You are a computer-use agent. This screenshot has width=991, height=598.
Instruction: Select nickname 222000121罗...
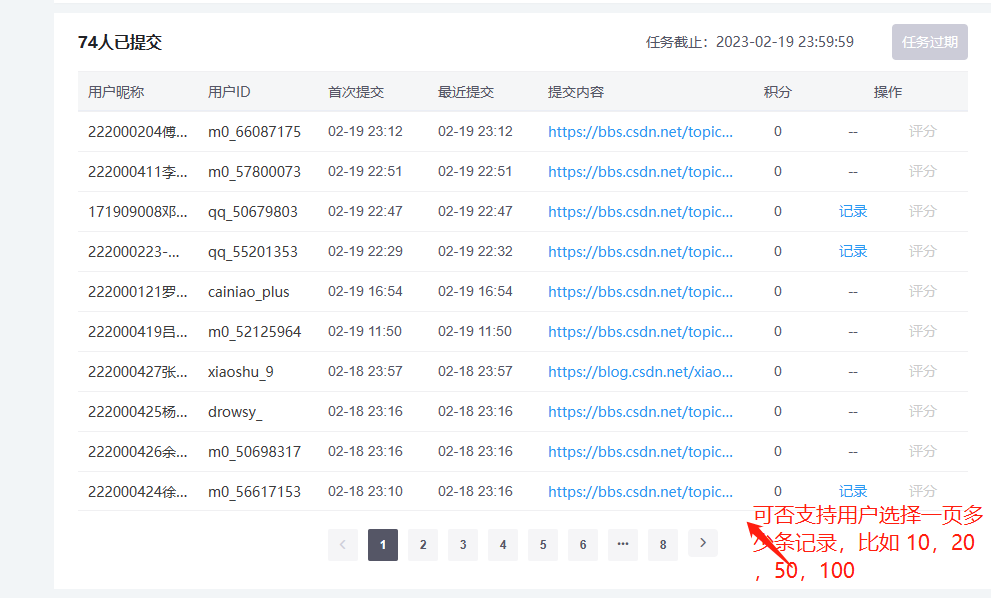tap(138, 291)
